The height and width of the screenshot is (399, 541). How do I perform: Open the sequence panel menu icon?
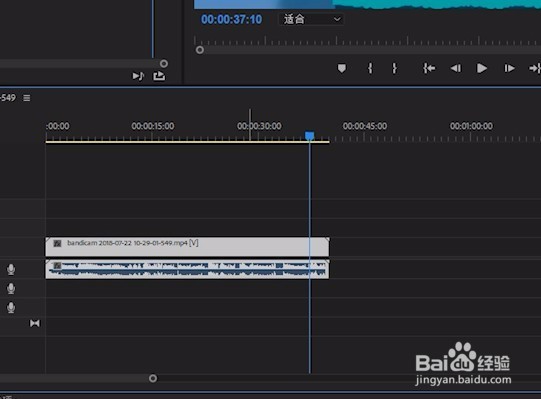tap(27, 98)
